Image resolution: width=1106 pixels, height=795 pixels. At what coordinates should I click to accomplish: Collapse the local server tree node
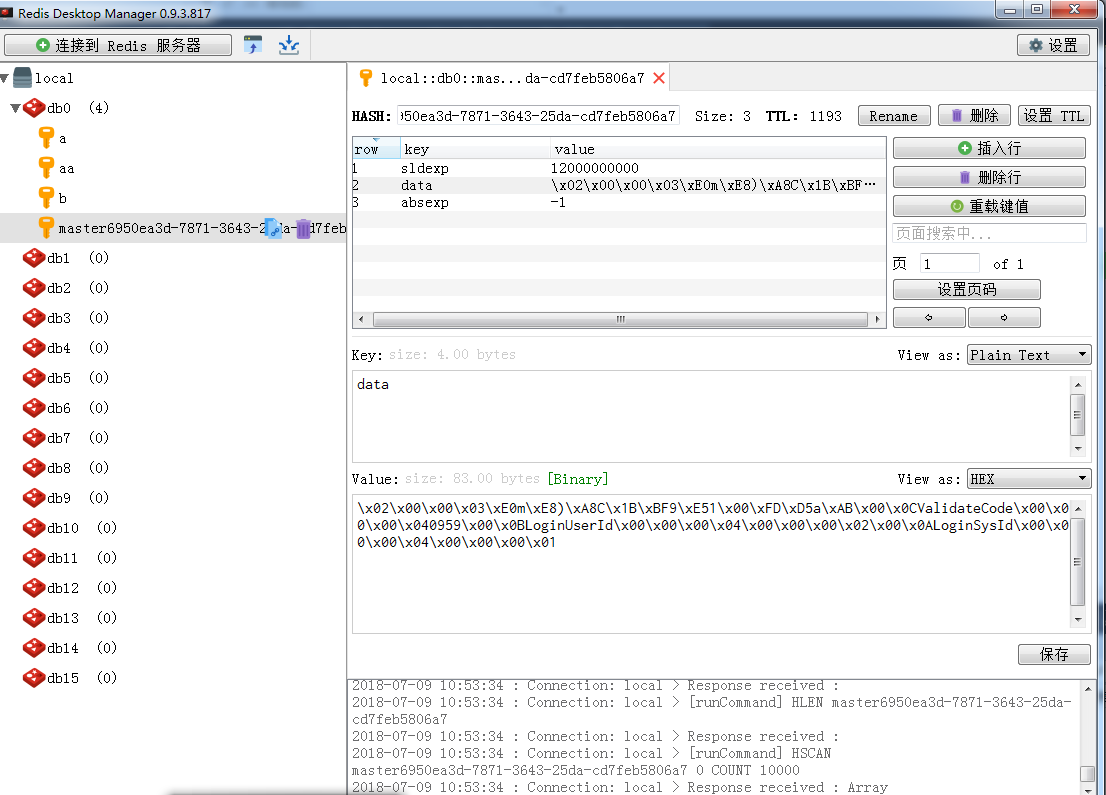[5, 78]
